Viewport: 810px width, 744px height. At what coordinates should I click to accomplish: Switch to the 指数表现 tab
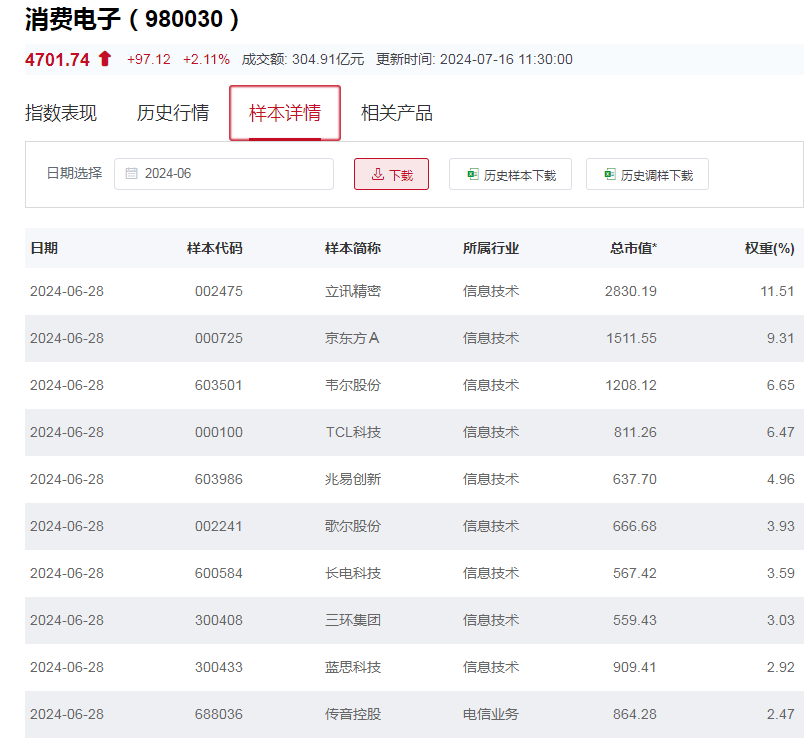pyautogui.click(x=62, y=113)
